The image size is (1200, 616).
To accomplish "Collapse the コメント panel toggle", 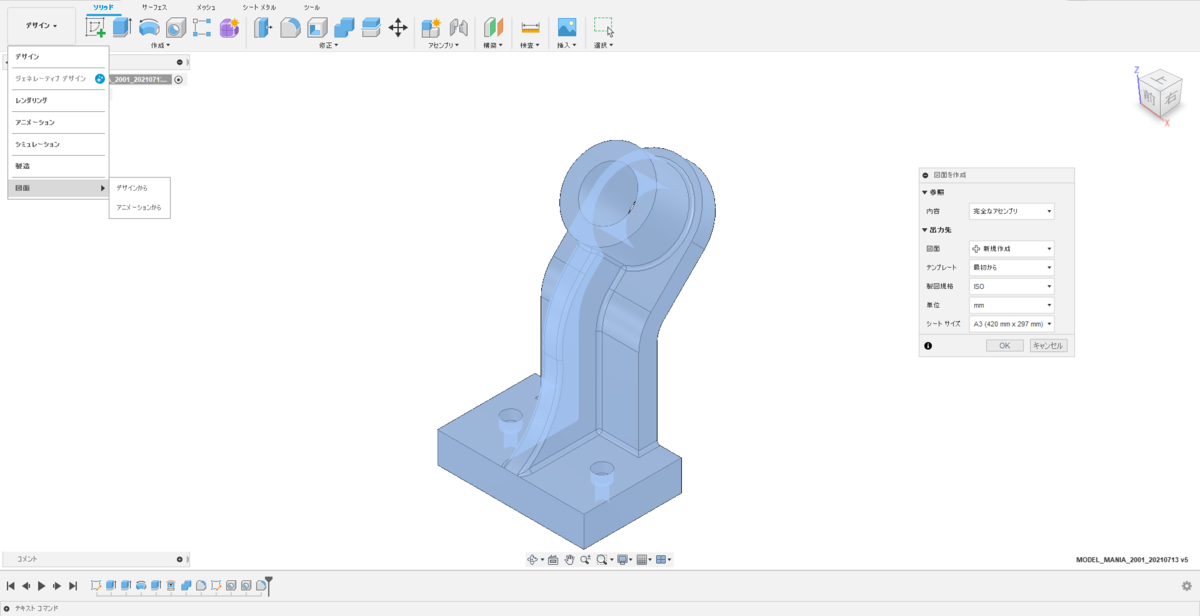I will pyautogui.click(x=180, y=559).
